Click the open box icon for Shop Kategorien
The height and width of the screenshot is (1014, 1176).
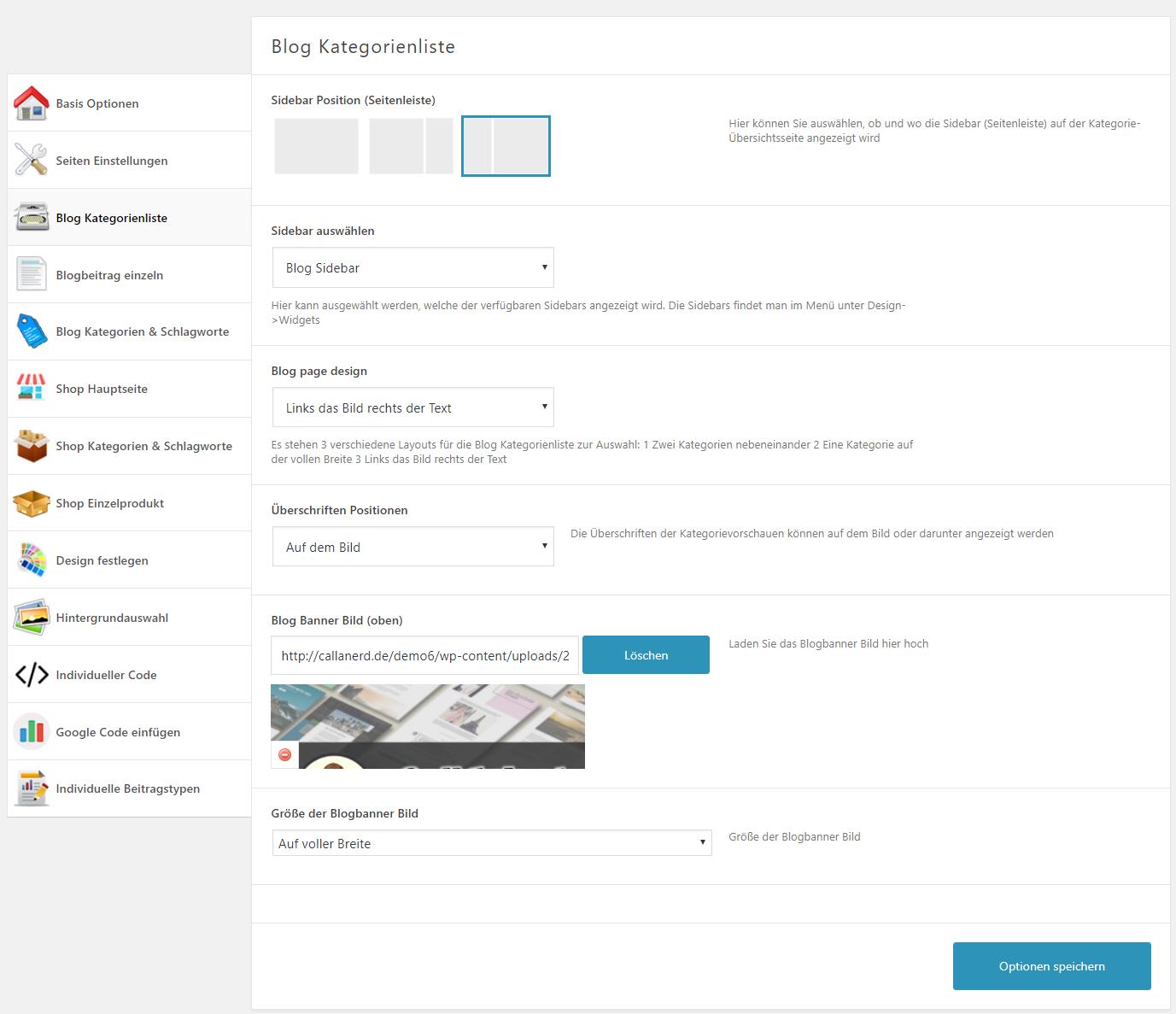(32, 446)
